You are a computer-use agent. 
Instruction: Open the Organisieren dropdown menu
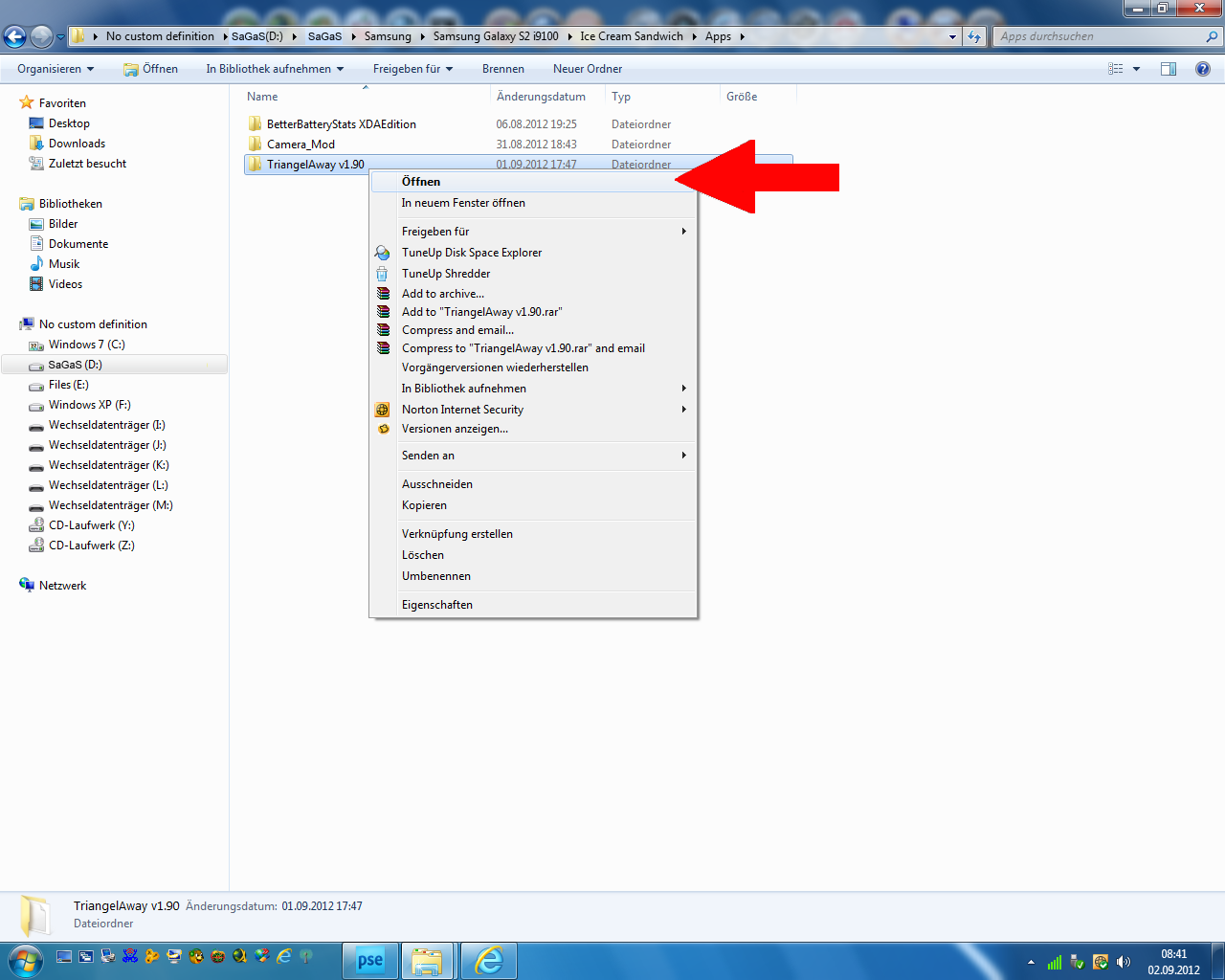tap(56, 69)
